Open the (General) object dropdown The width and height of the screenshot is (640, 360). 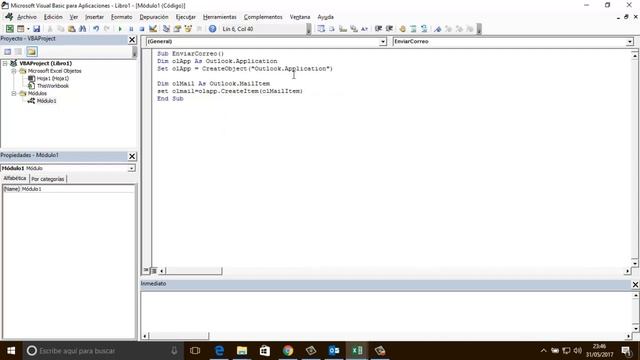pos(382,42)
